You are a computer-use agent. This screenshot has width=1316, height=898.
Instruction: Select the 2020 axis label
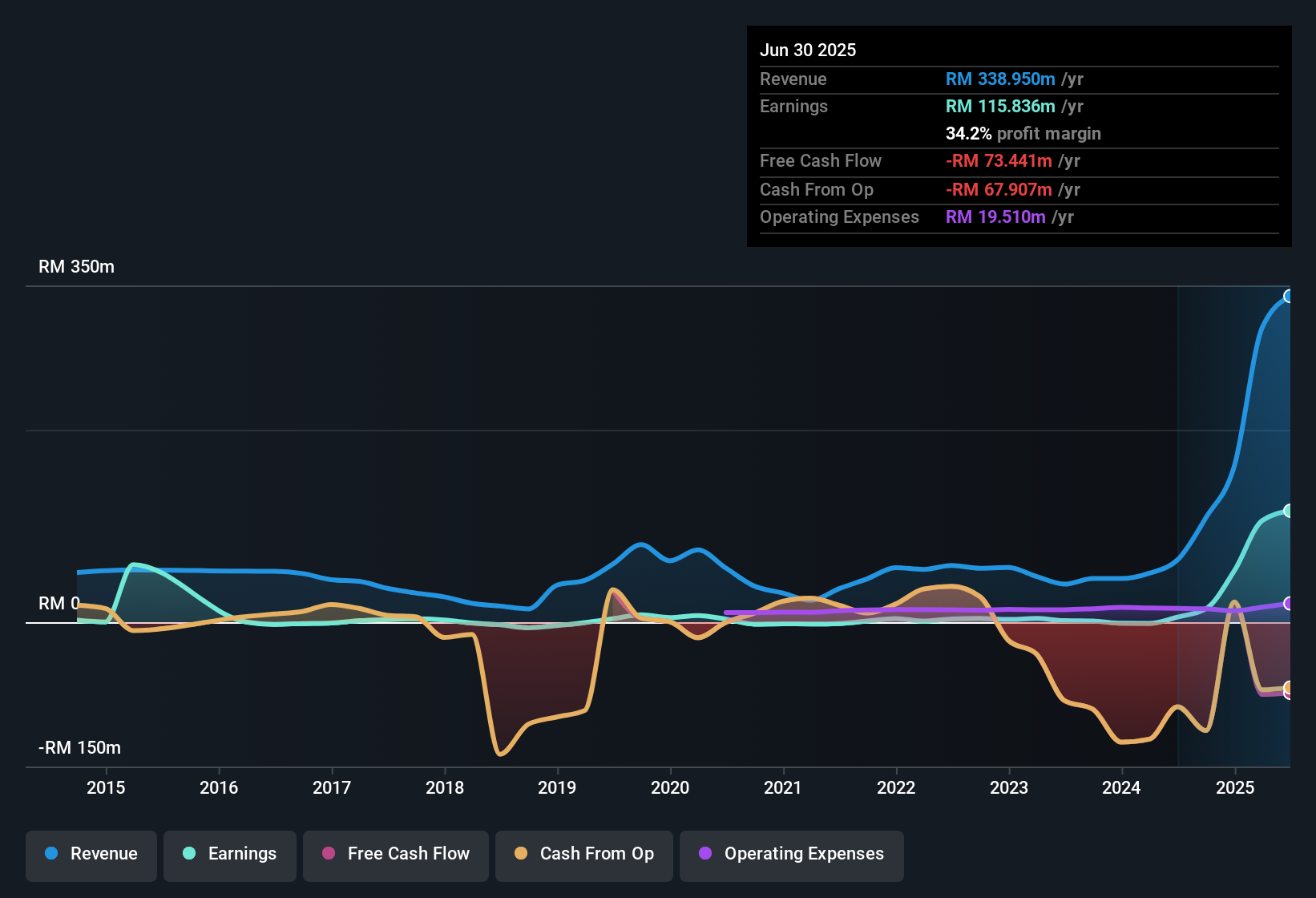coord(672,787)
